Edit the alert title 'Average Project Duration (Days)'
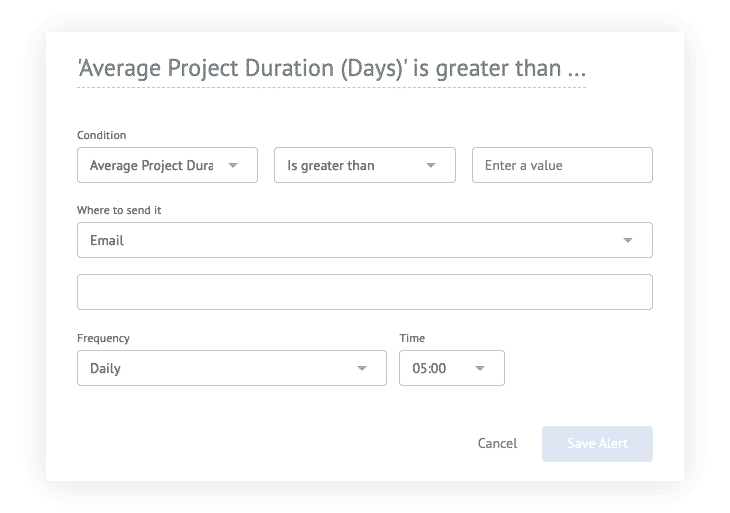This screenshot has width=730, height=513. click(x=331, y=68)
